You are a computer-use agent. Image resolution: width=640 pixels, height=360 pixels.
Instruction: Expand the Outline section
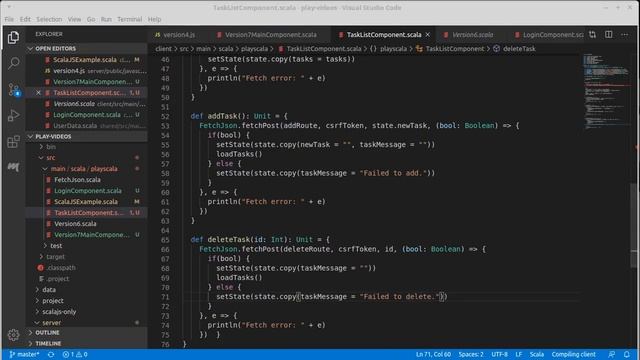tap(87, 333)
